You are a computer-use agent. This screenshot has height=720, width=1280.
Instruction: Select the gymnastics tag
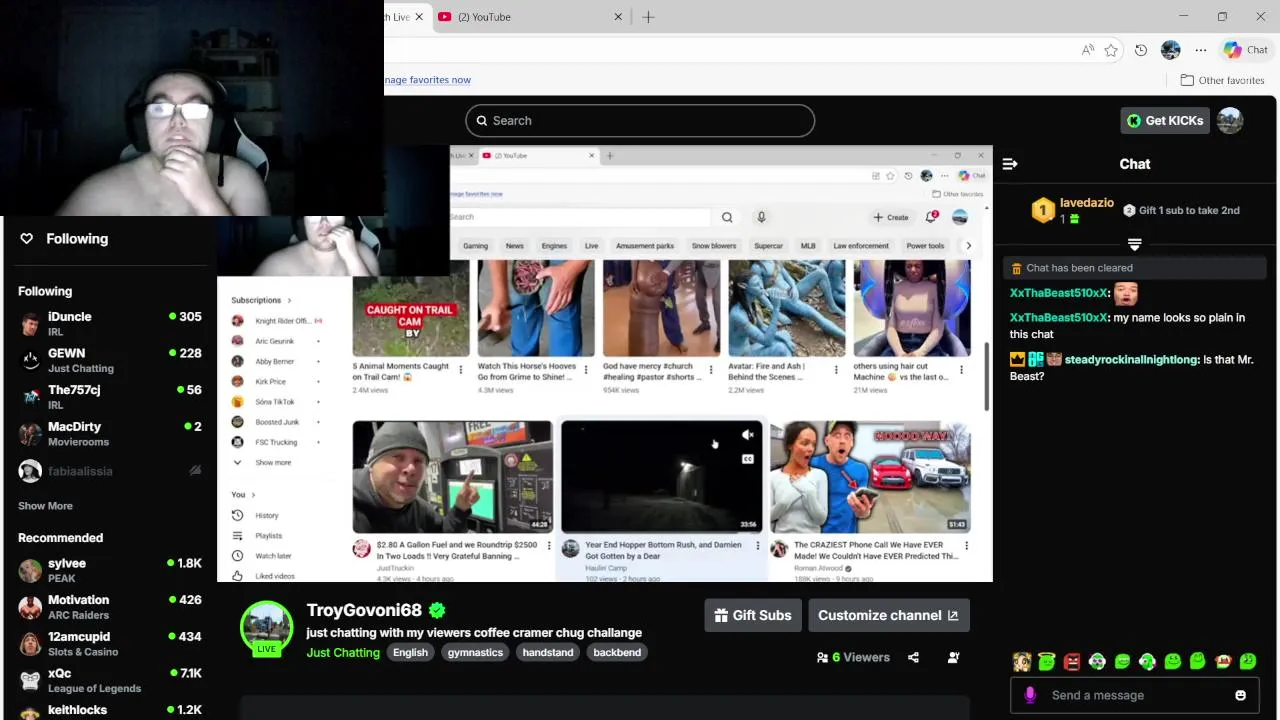pos(475,653)
